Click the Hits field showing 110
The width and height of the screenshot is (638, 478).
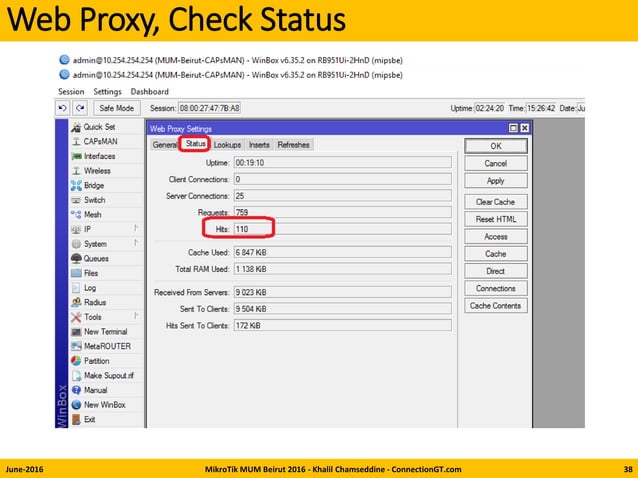[x=343, y=229]
